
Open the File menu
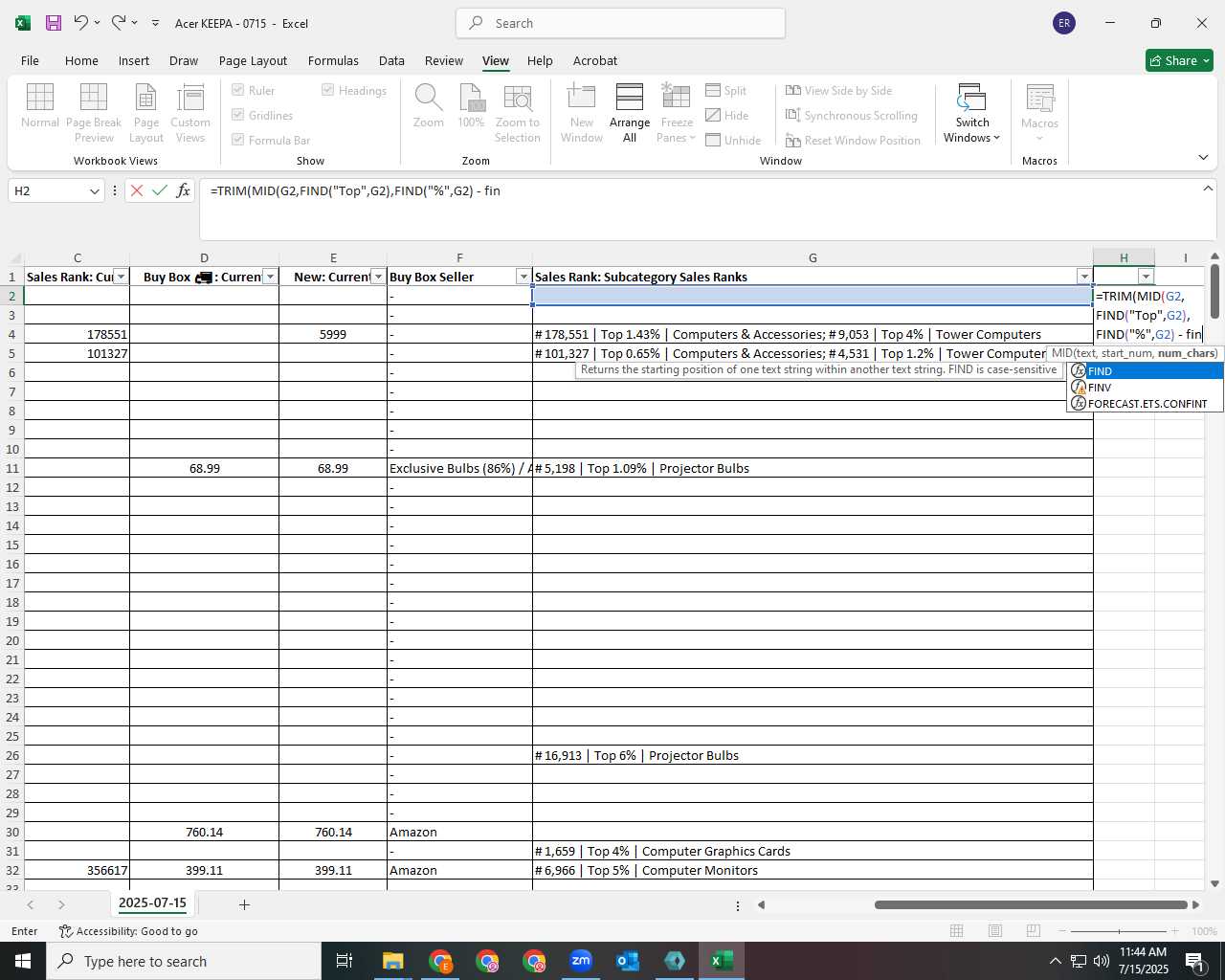(x=31, y=60)
